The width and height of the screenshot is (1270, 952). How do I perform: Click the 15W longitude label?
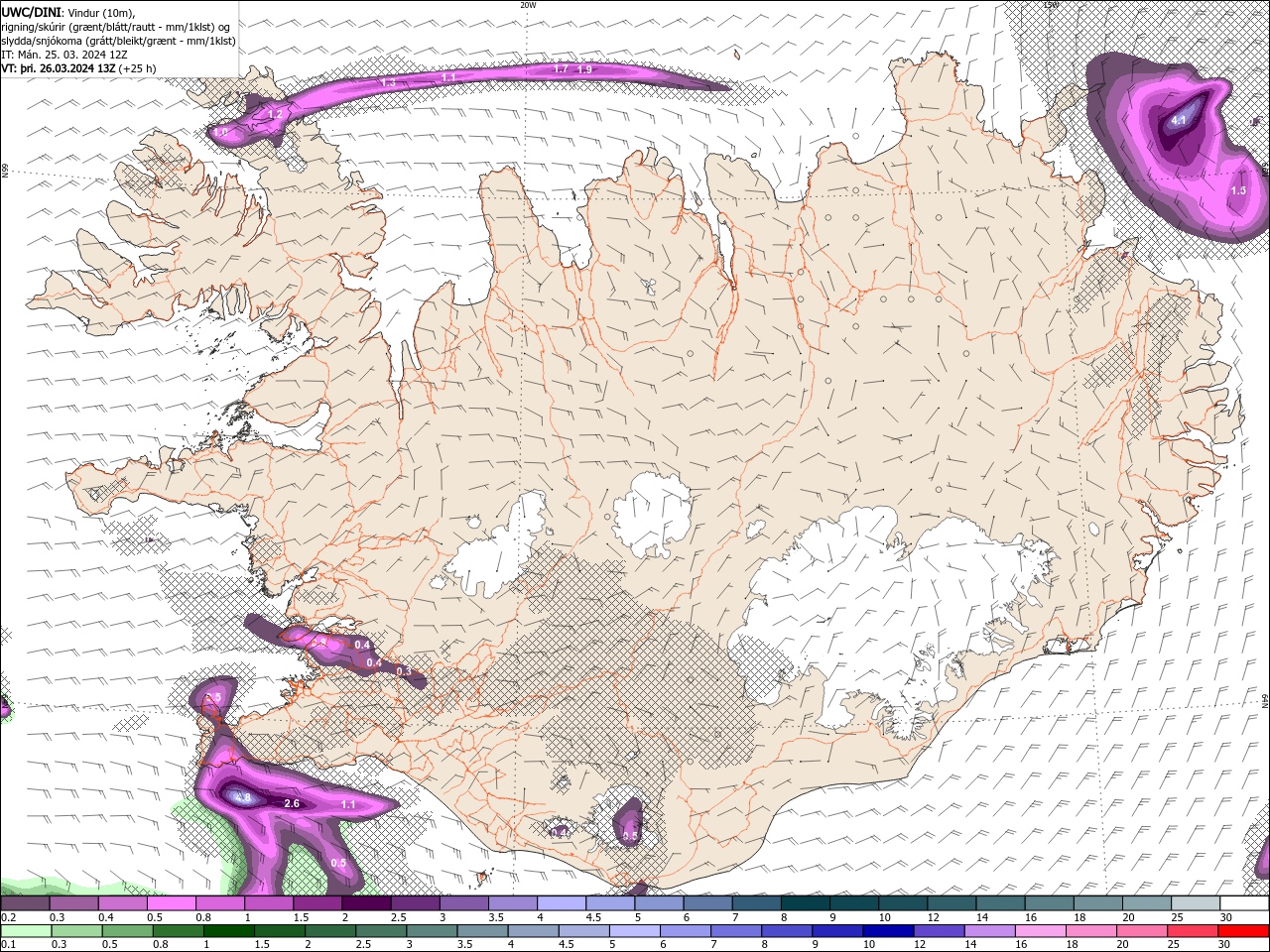coord(1052,5)
